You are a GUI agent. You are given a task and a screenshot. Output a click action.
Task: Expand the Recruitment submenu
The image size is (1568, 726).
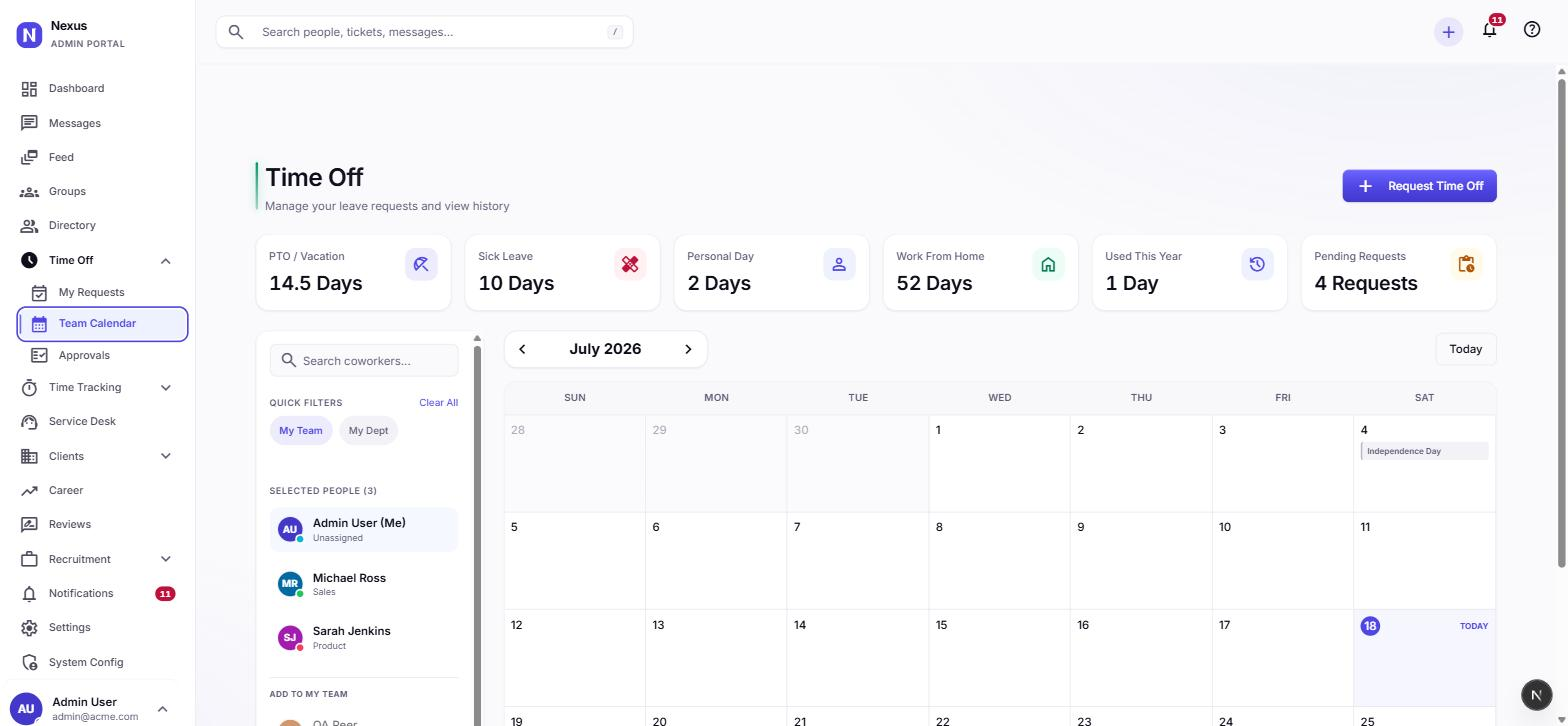166,560
